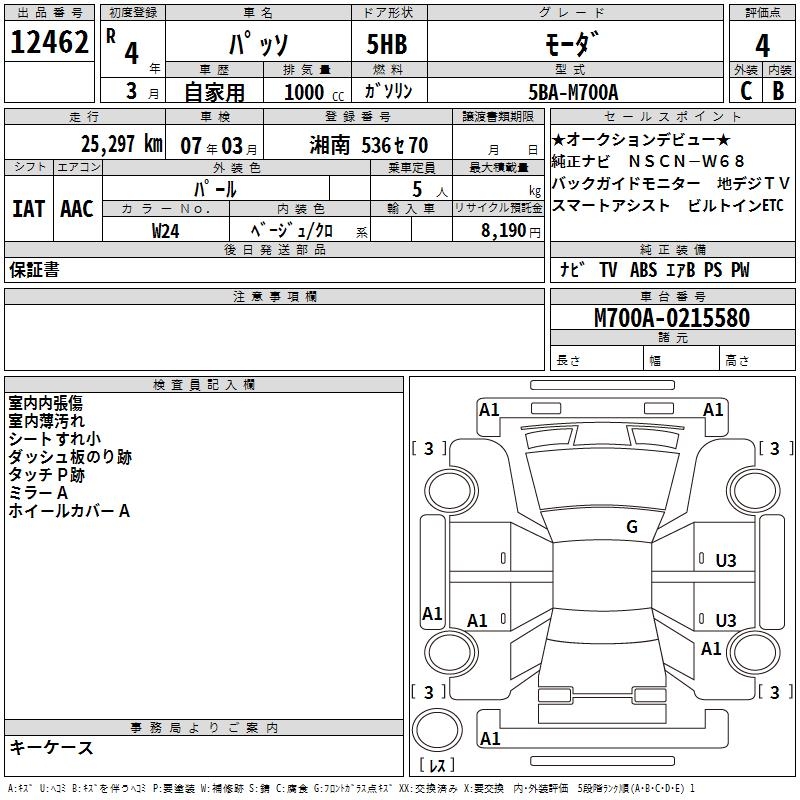This screenshot has height=800, width=800.
Task: Select 保証書 under later-shipped parts
Action: [x=34, y=270]
